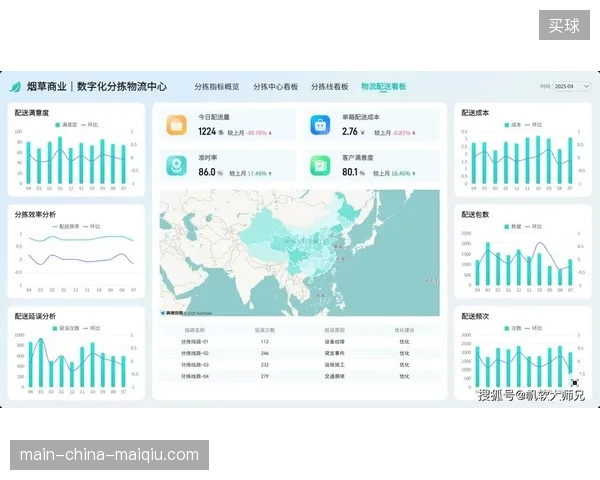600x480 pixels.
Task: Click the 线路名称 column header
Action: pos(195,330)
